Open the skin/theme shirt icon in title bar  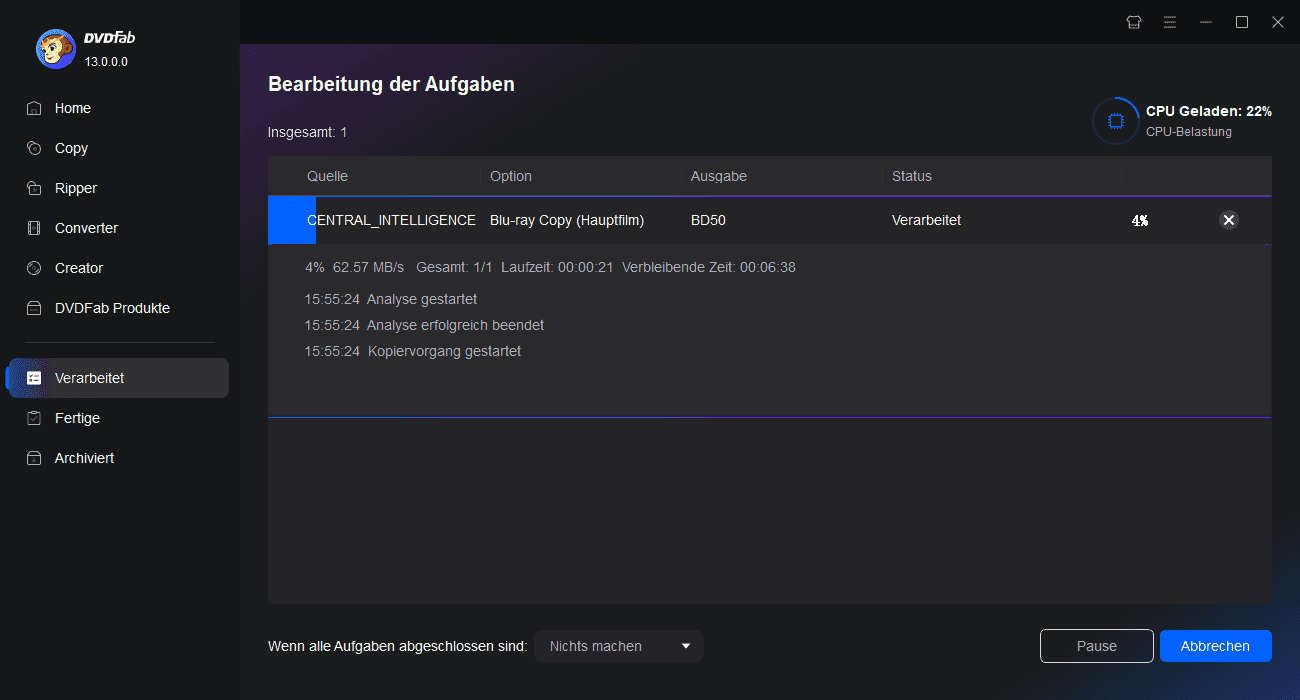1133,22
